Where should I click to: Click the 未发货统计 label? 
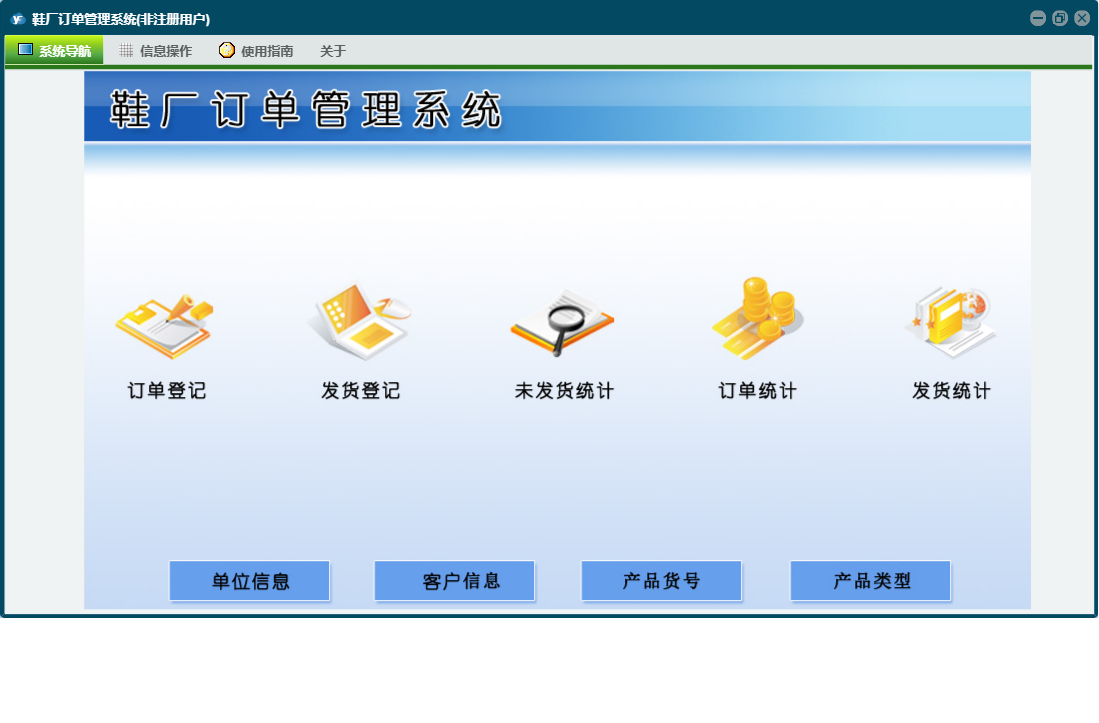coord(564,391)
